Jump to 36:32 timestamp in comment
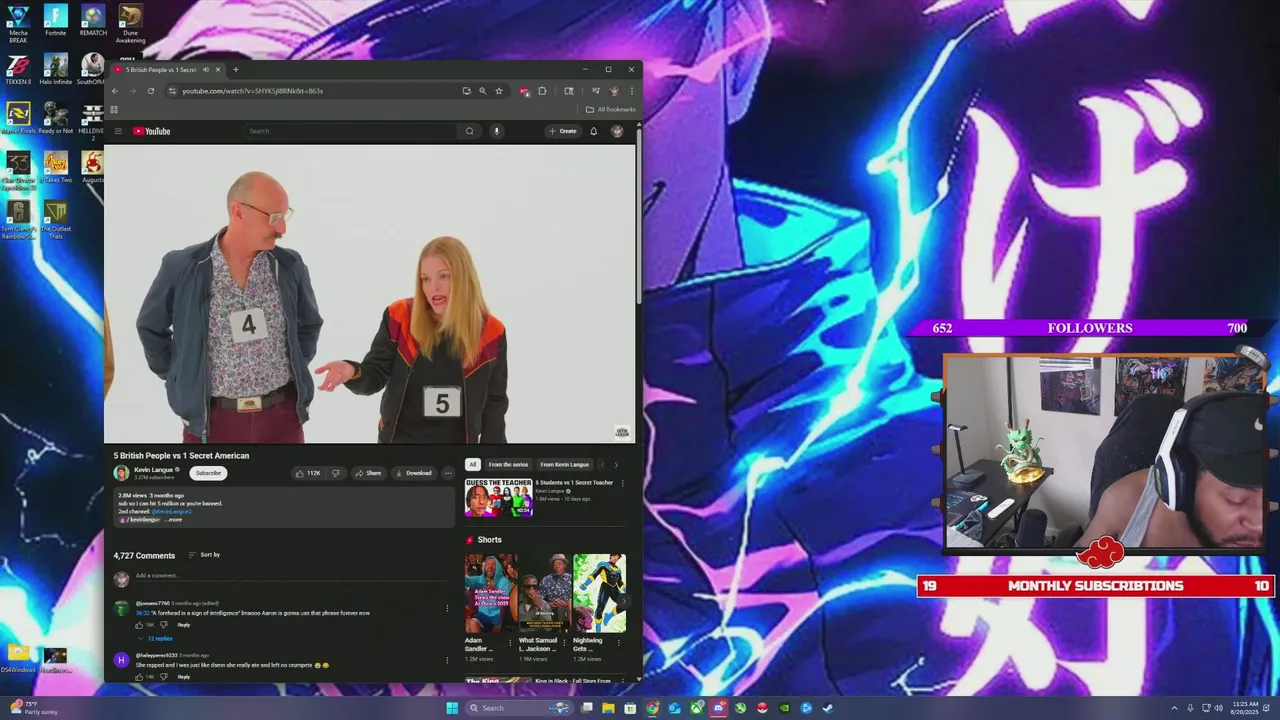The image size is (1280, 720). click(142, 613)
